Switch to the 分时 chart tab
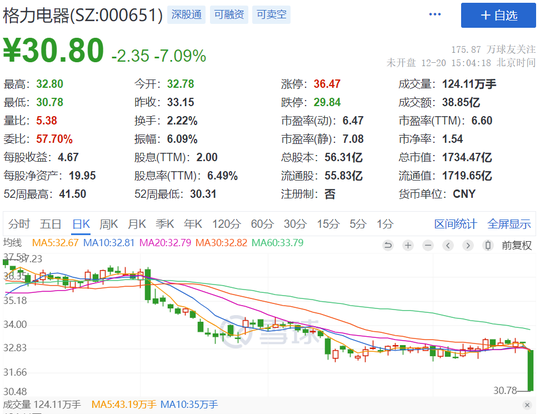 [19, 224]
